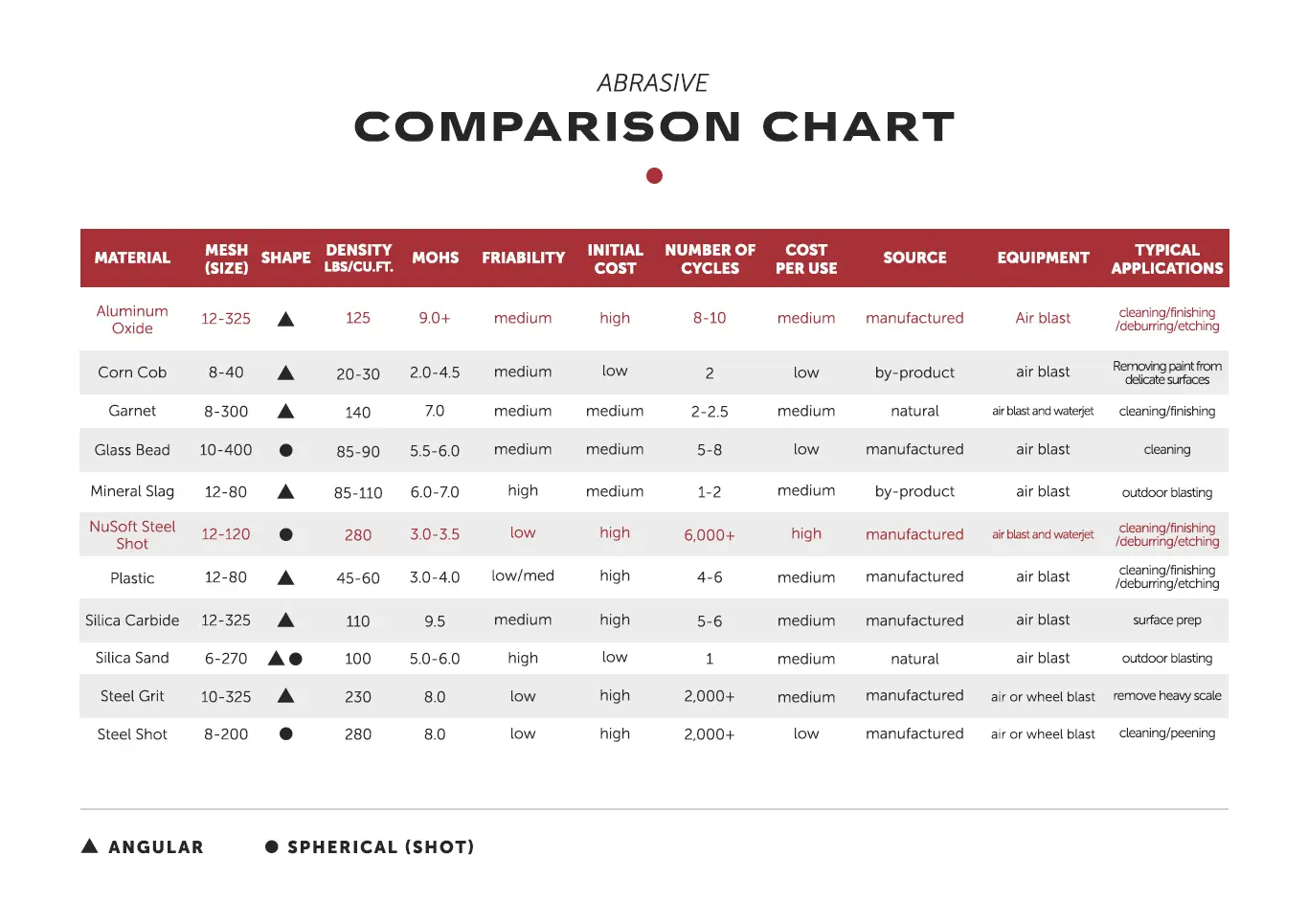Image resolution: width=1308 pixels, height=924 pixels.
Task: Click the Angular legend triangle icon
Action: pyautogui.click(x=90, y=846)
